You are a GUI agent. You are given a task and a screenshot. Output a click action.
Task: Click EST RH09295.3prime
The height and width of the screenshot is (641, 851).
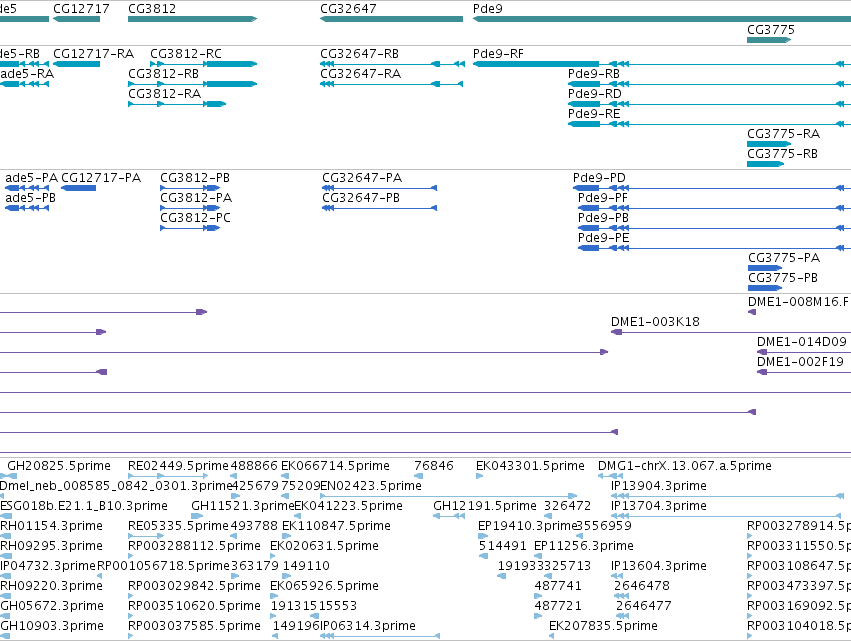[52, 546]
